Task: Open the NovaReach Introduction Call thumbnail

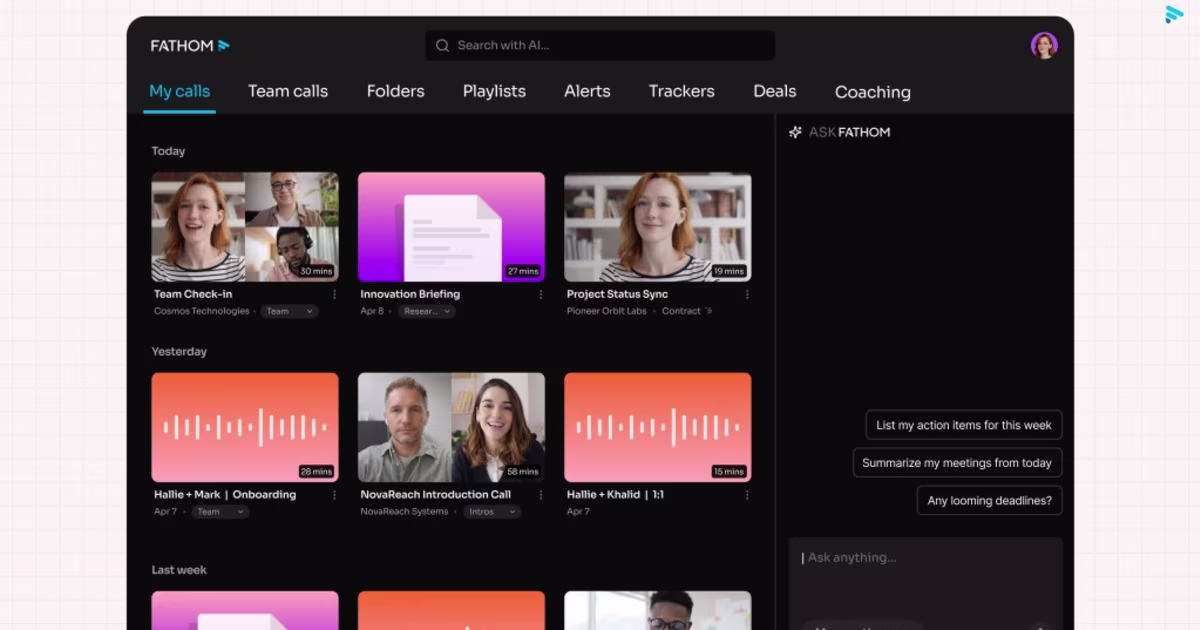Action: click(452, 428)
